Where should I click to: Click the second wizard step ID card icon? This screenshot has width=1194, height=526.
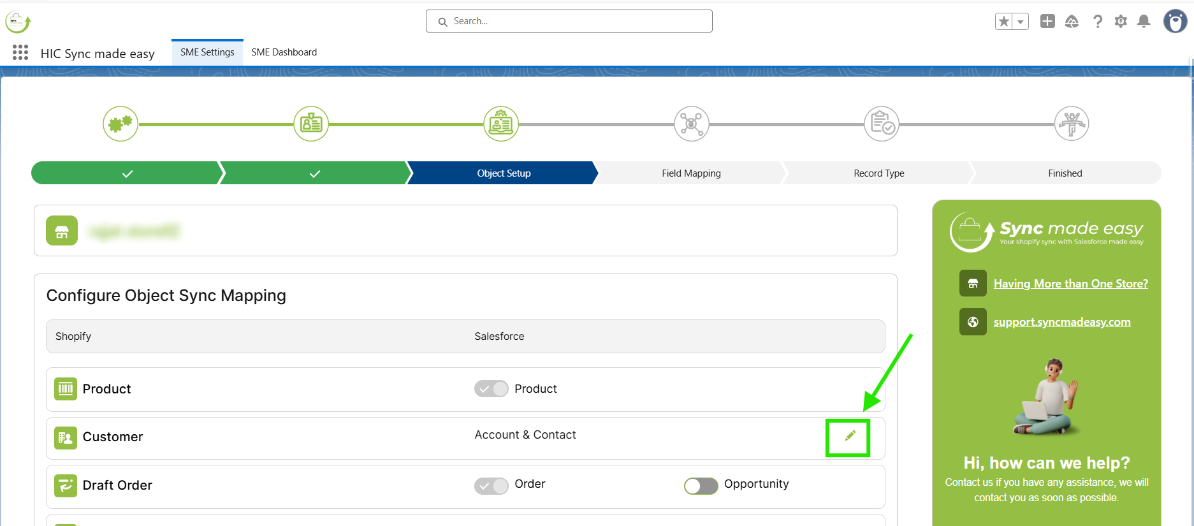311,123
